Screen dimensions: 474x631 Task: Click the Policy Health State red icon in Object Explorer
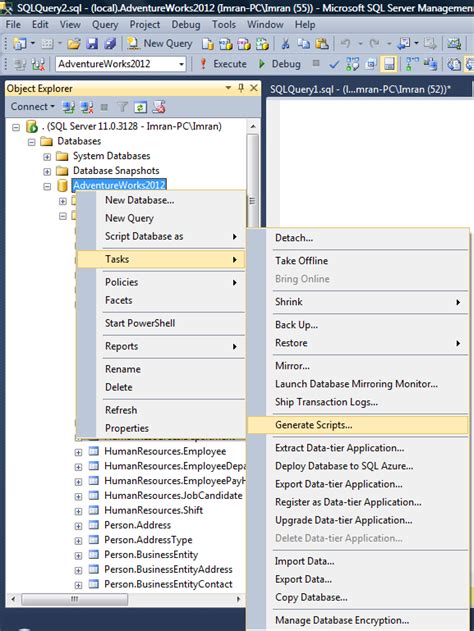159,107
